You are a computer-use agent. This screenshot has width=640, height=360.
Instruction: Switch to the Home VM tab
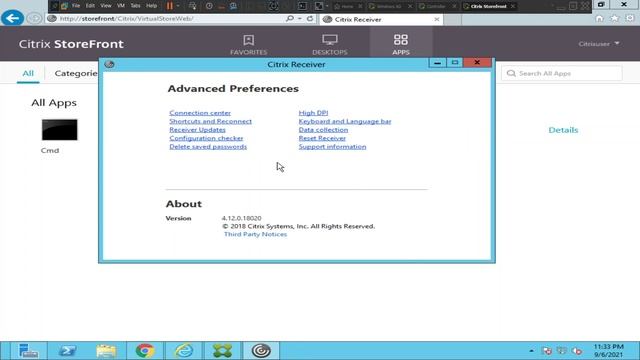pos(347,7)
